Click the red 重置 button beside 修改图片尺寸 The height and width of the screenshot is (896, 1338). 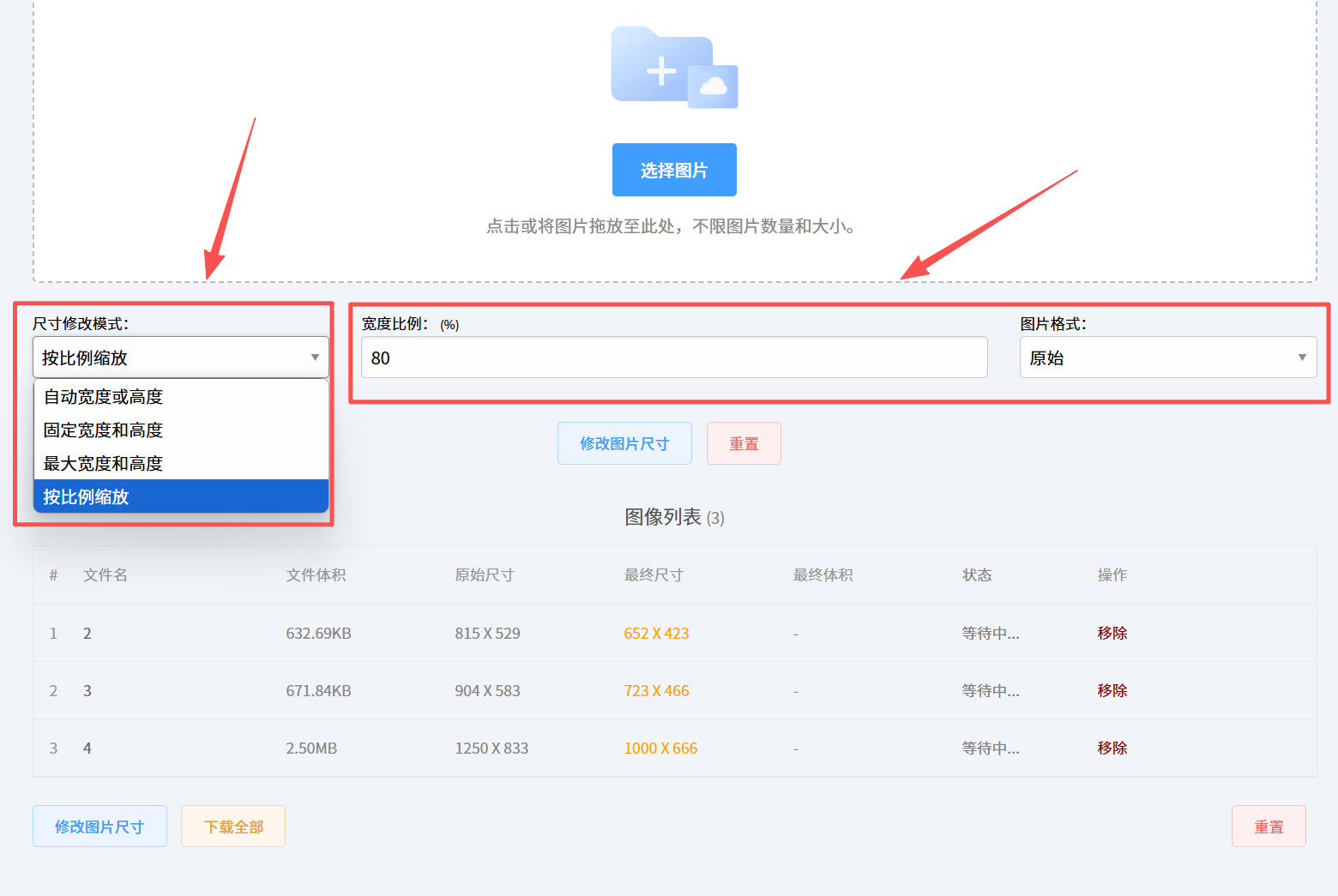click(x=744, y=443)
